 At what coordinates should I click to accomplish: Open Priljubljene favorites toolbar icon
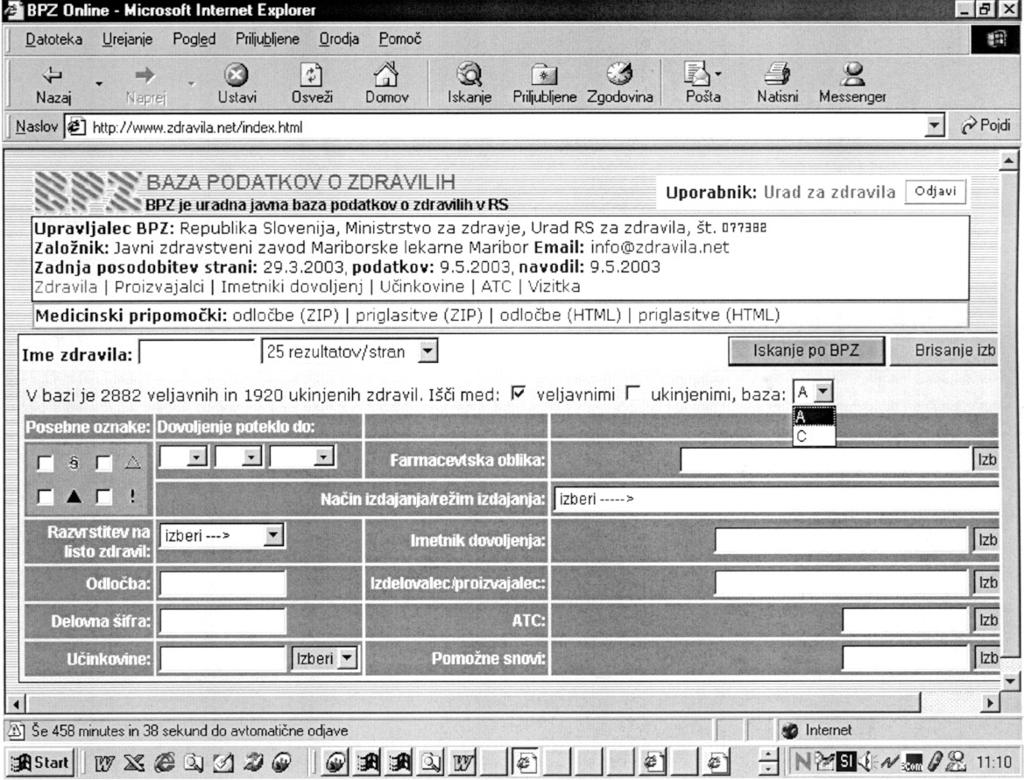tap(544, 84)
